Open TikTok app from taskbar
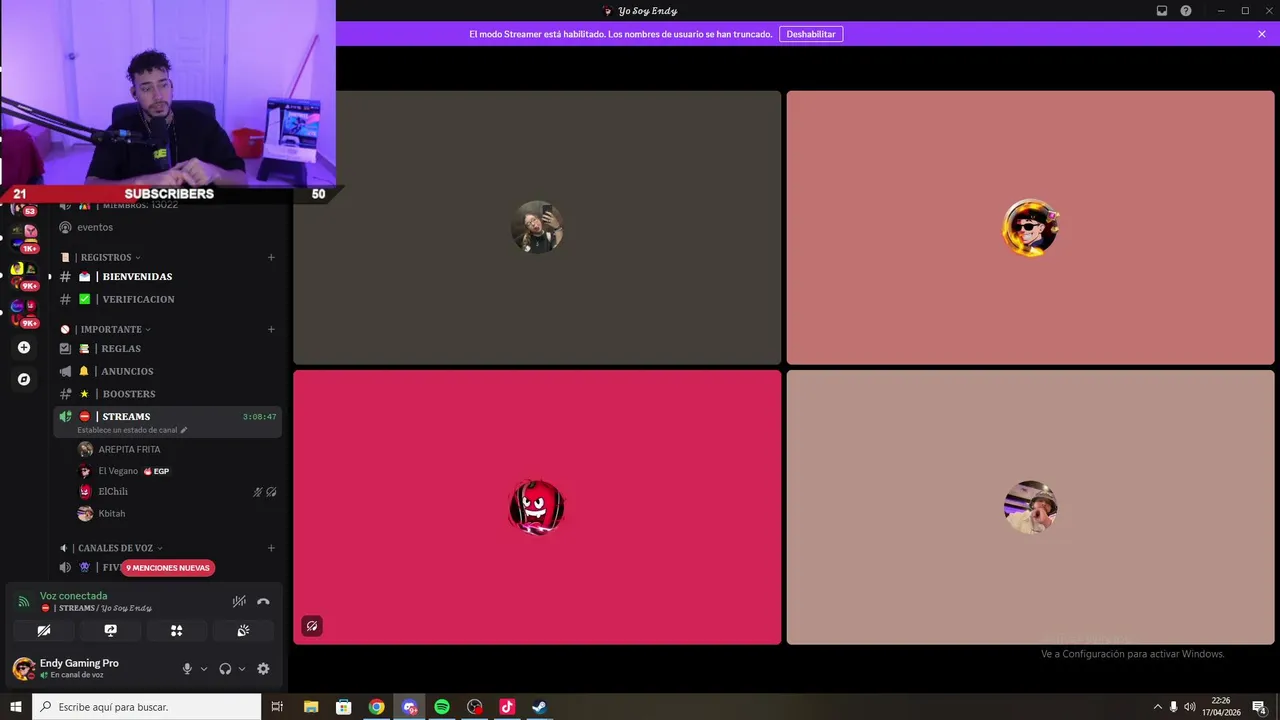This screenshot has height=720, width=1280. [x=507, y=707]
